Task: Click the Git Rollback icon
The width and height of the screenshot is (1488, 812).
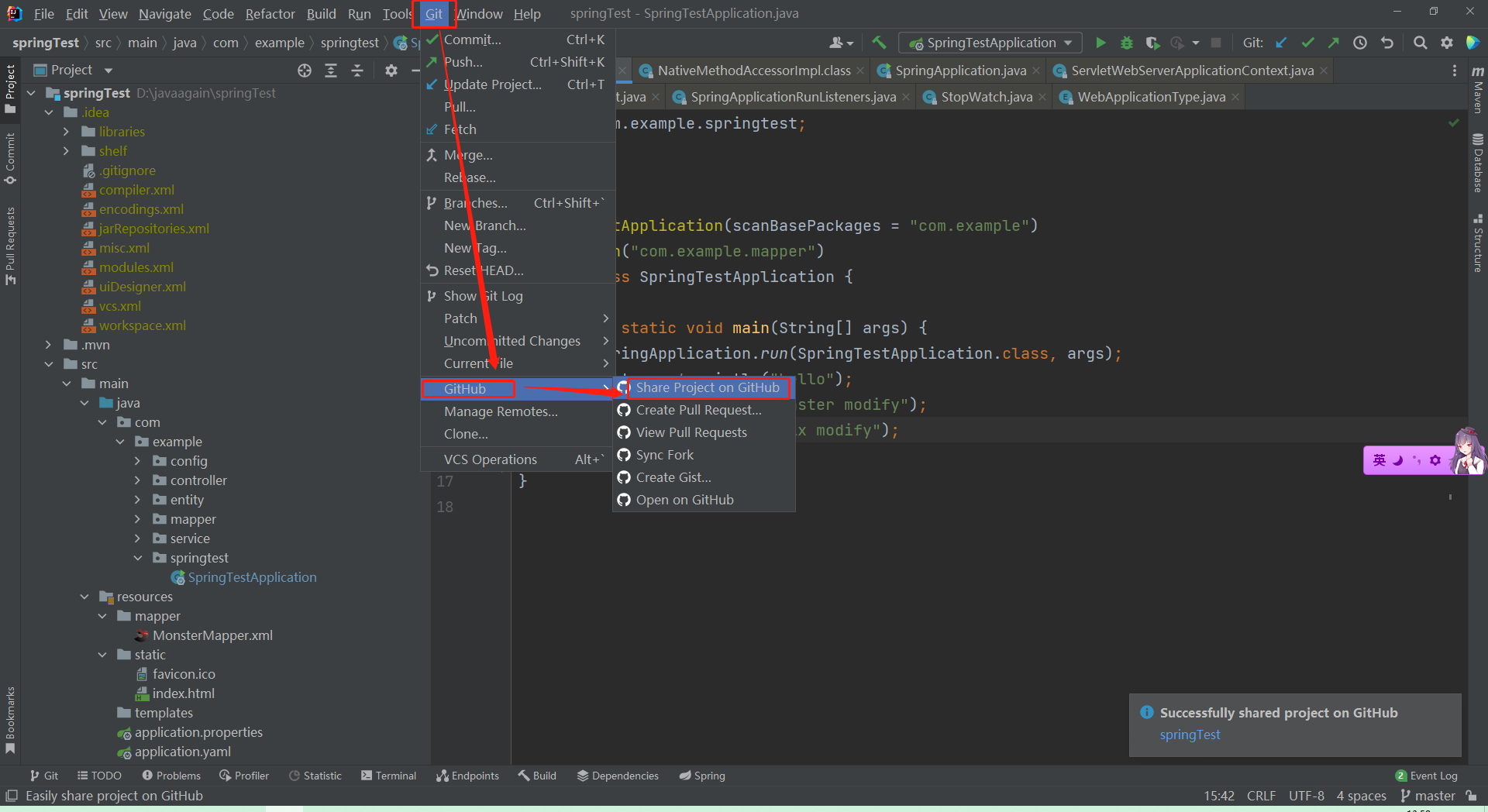Action: [1387, 43]
